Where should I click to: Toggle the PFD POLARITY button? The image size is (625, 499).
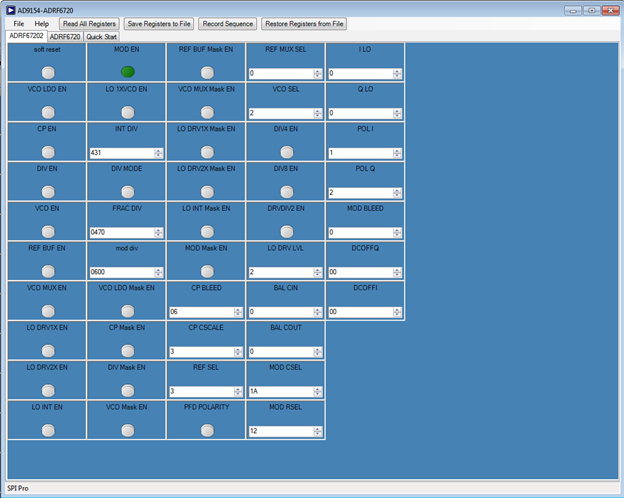[x=207, y=430]
